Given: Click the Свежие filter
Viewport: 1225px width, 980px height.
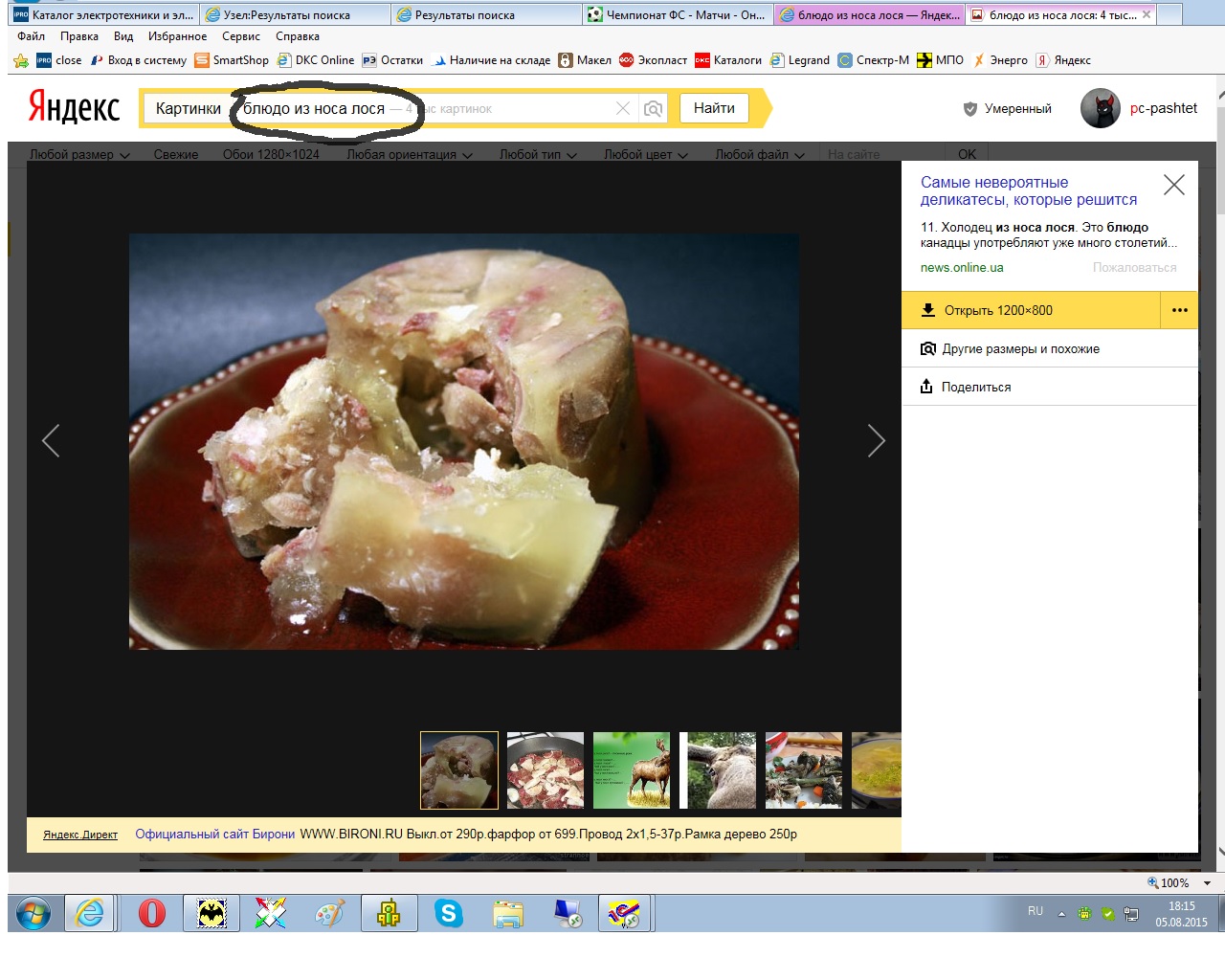Looking at the screenshot, I should tap(176, 154).
